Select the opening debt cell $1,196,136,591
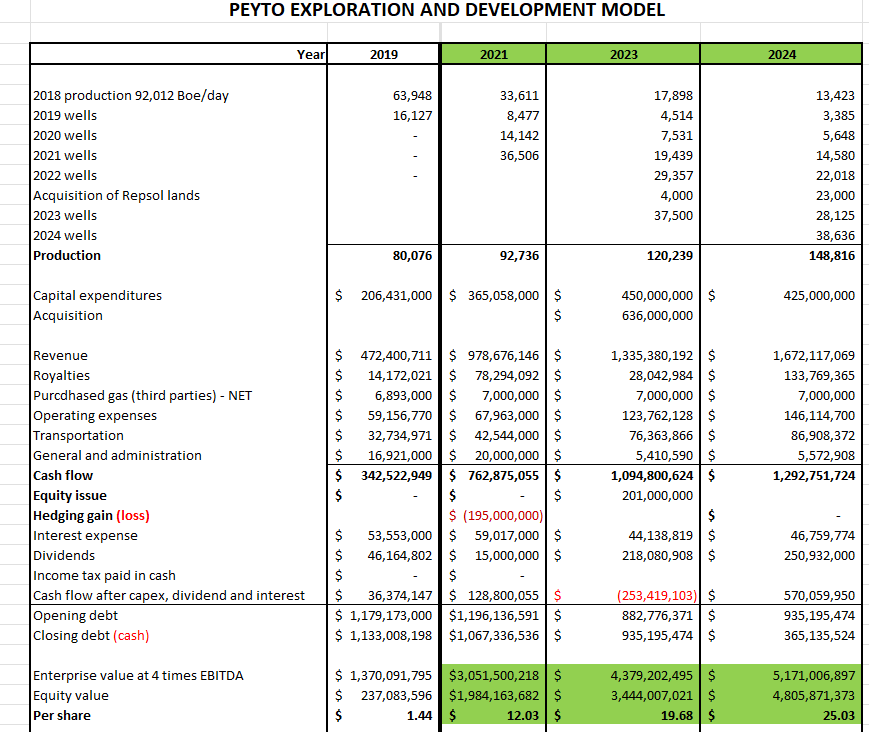 [494, 615]
